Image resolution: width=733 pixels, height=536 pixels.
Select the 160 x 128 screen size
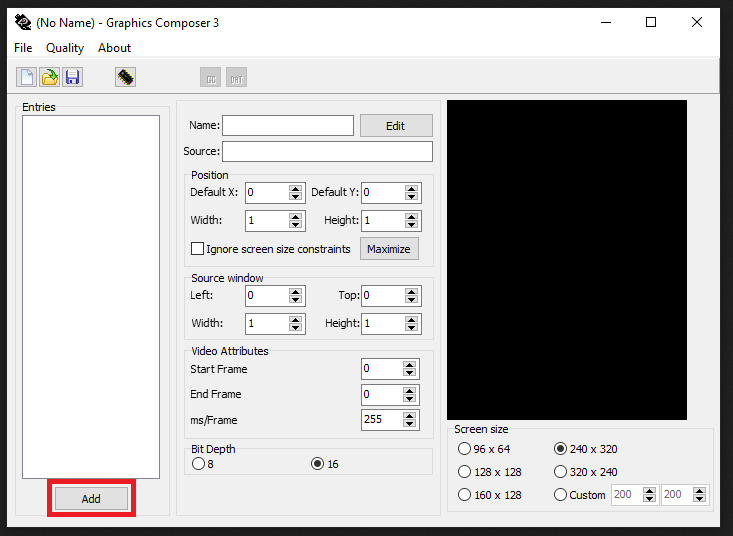pos(464,494)
